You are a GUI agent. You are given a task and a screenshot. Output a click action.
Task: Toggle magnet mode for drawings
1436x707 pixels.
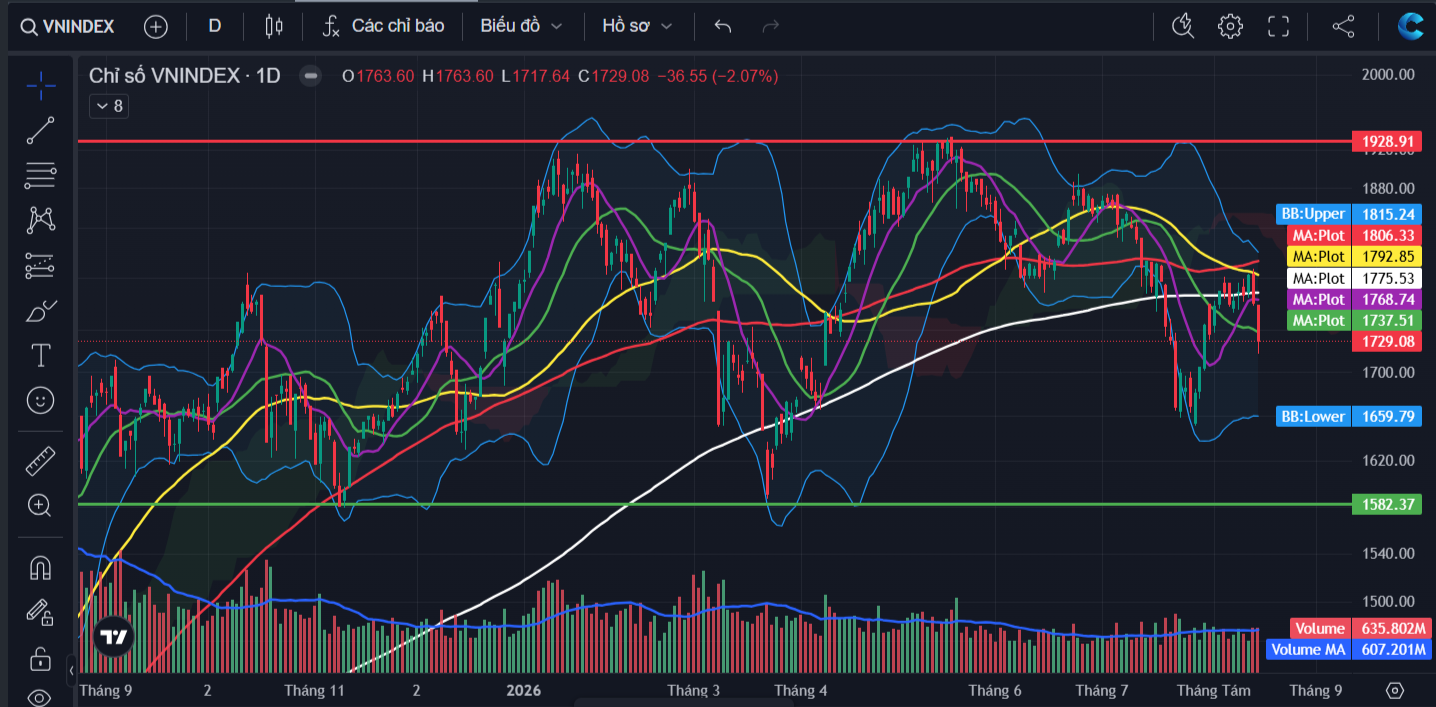pos(40,567)
